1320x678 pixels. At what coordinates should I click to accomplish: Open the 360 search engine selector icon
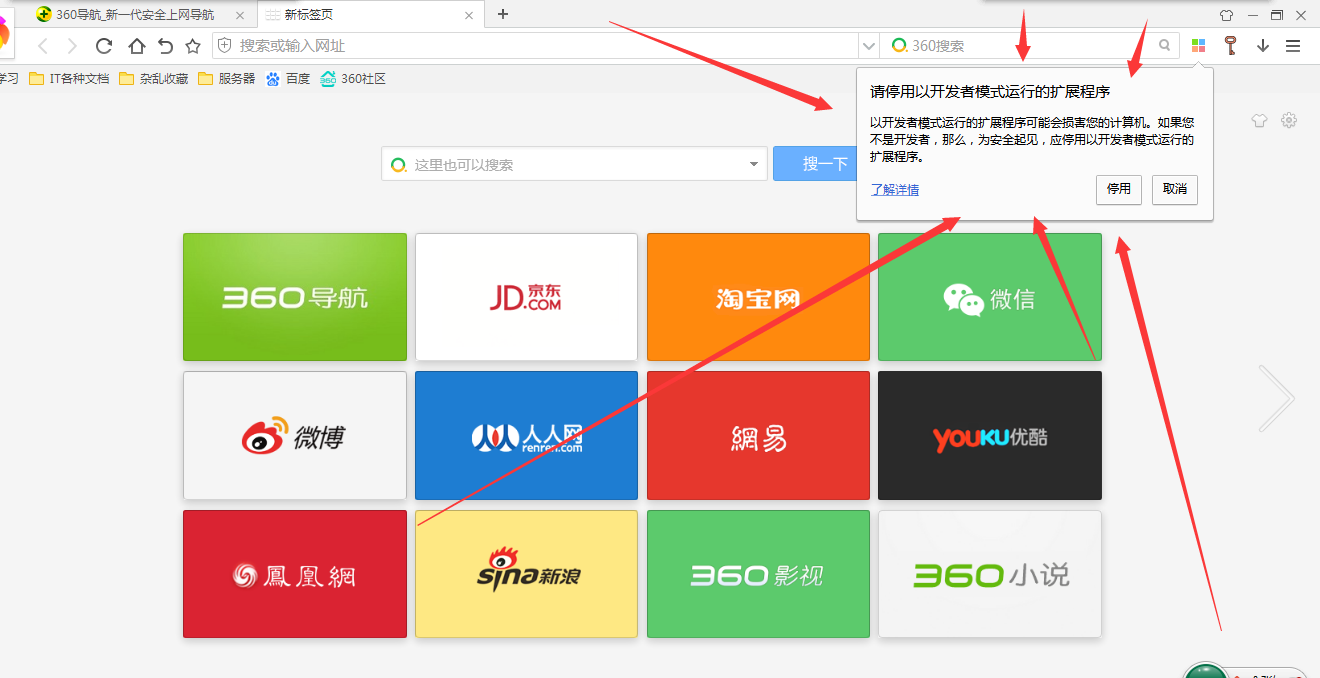(x=900, y=45)
